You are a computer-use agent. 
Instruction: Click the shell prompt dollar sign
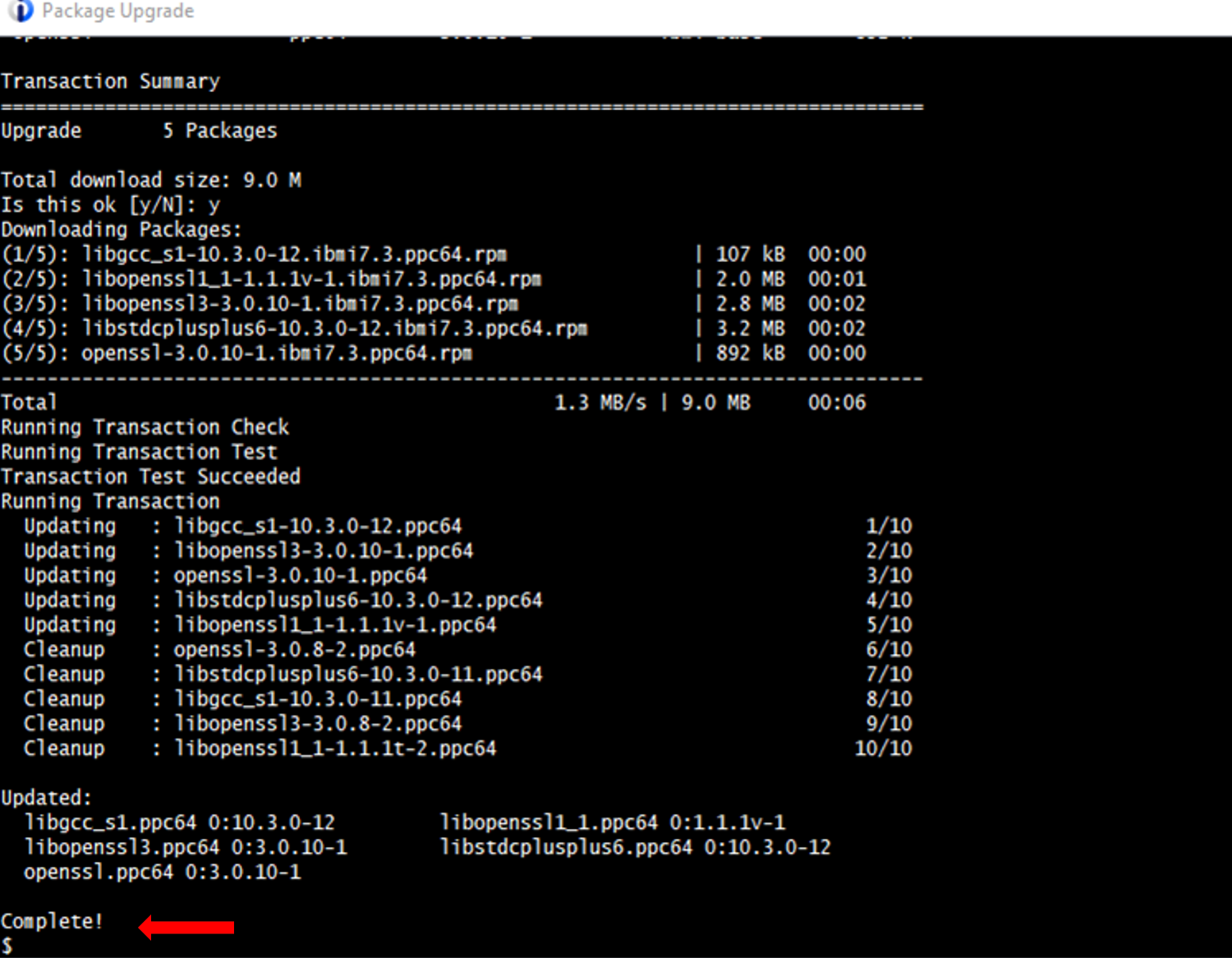pyautogui.click(x=7, y=946)
